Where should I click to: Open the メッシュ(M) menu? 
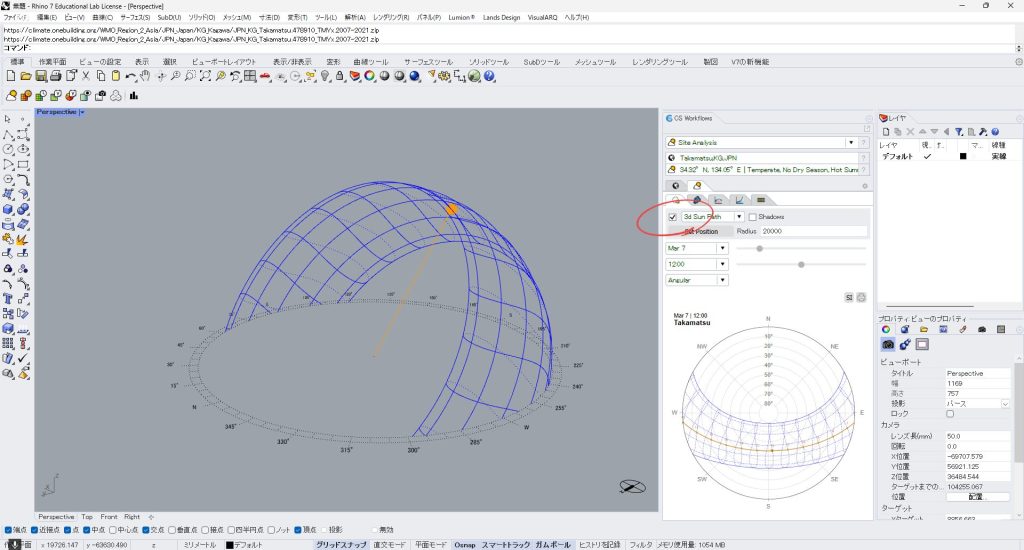[236, 18]
